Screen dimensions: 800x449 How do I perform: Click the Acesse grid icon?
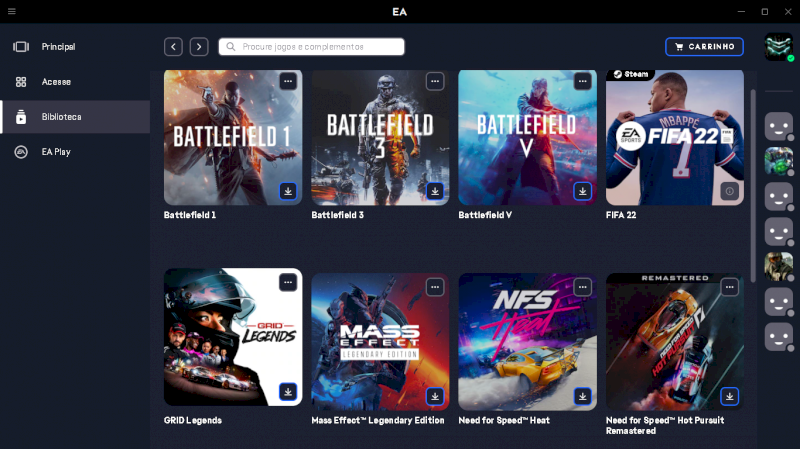pos(21,82)
